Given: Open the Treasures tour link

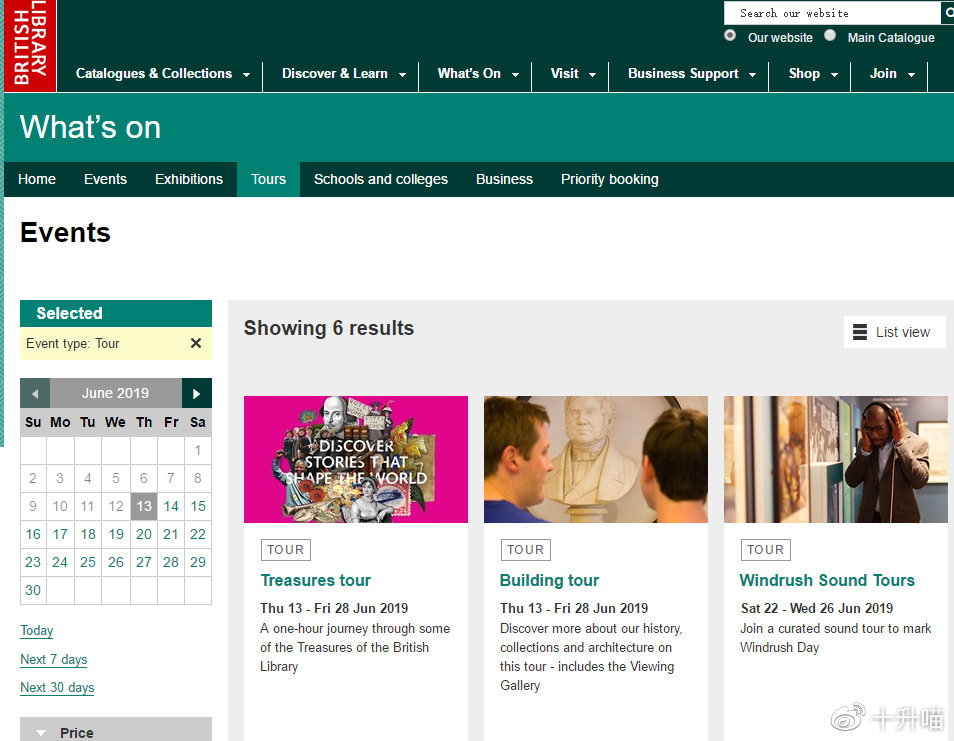Looking at the screenshot, I should click(316, 580).
